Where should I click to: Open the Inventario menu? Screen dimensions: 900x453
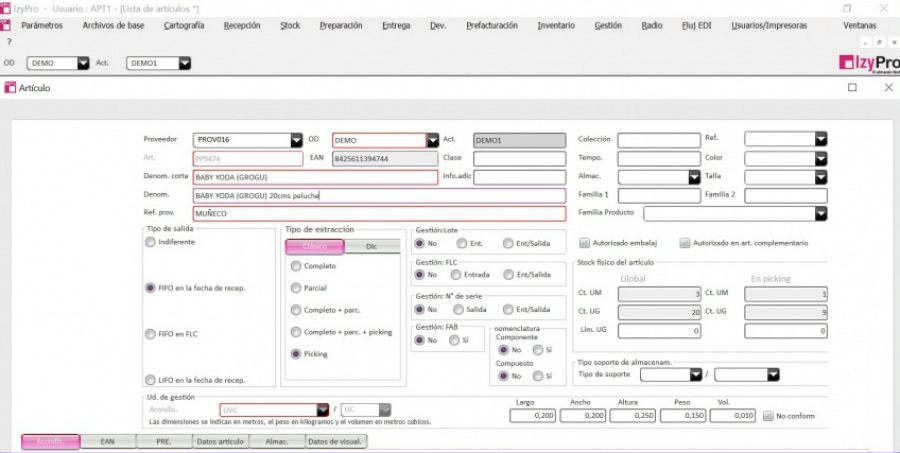(556, 25)
